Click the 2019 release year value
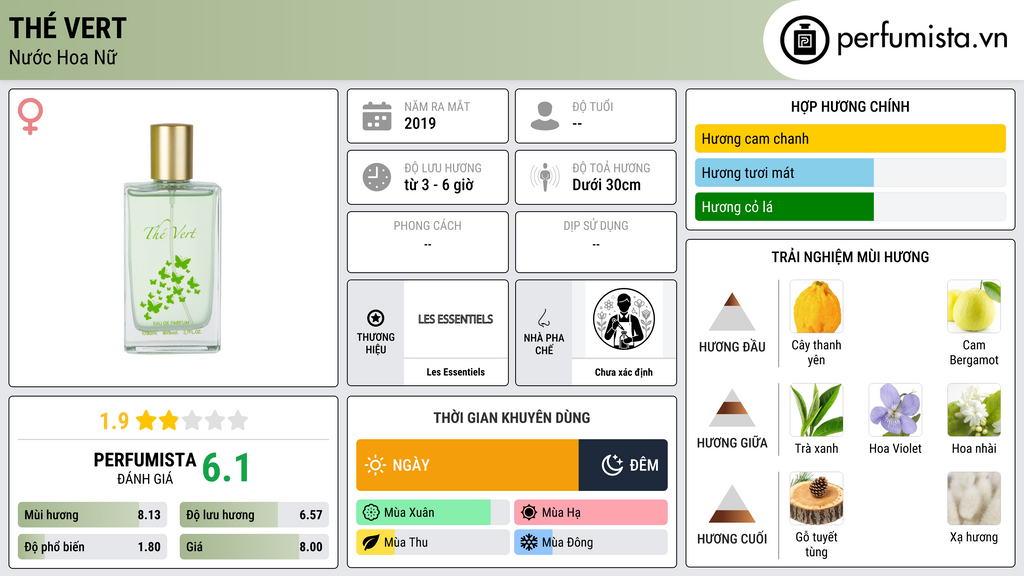1024x576 pixels. [x=420, y=123]
